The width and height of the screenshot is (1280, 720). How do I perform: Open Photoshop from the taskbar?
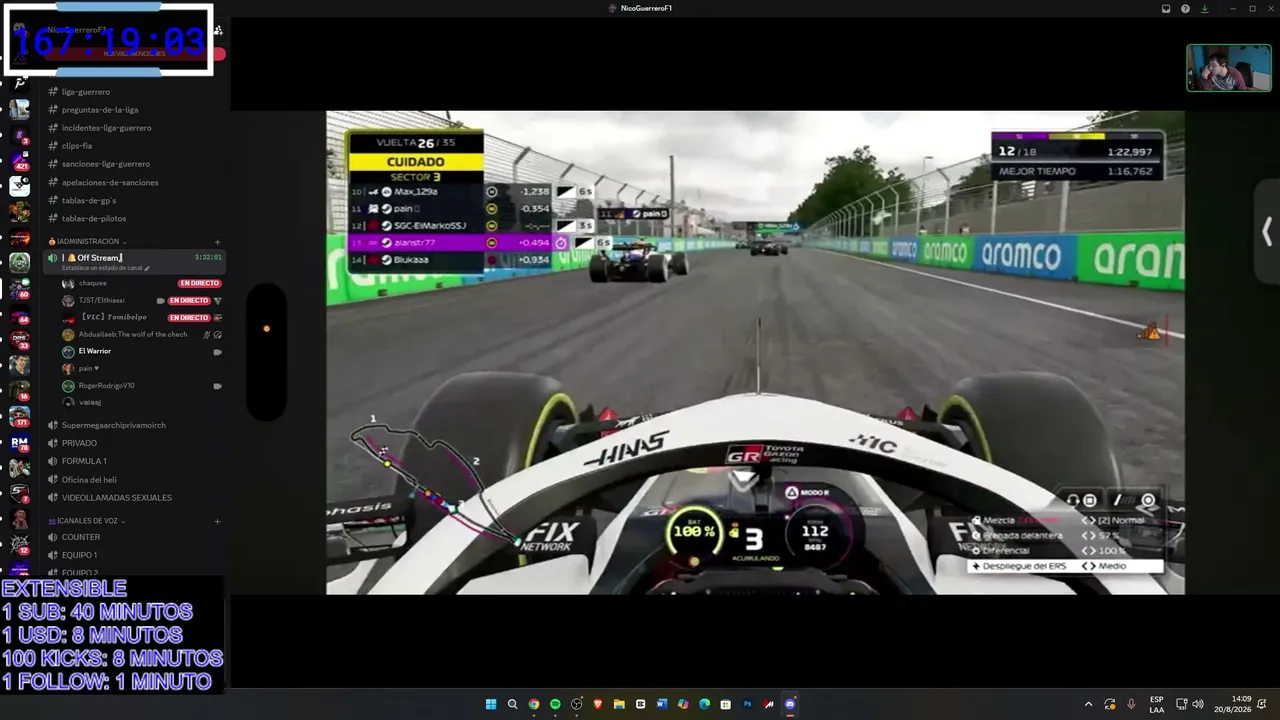pos(747,704)
